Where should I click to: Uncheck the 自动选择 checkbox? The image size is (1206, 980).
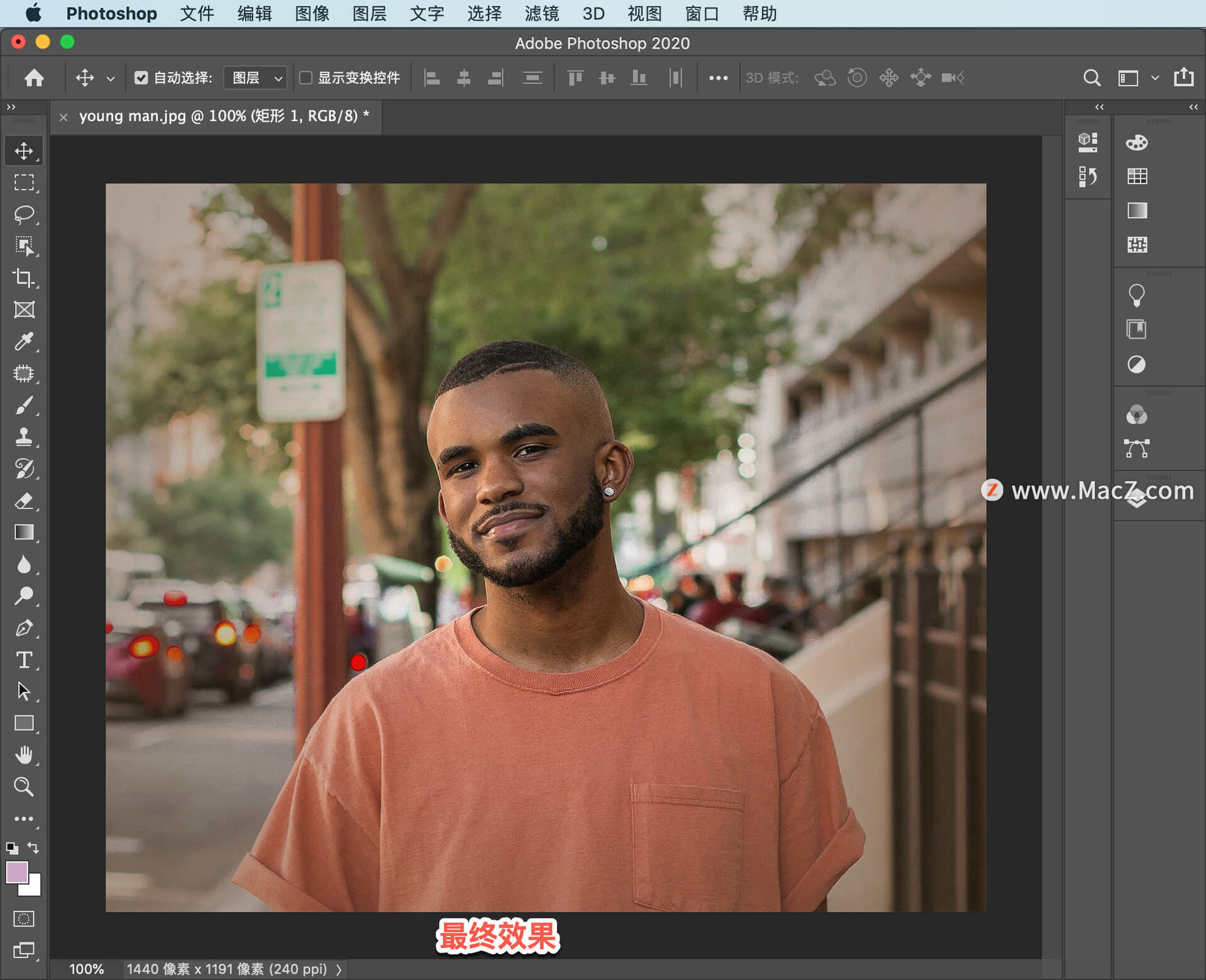click(x=141, y=78)
